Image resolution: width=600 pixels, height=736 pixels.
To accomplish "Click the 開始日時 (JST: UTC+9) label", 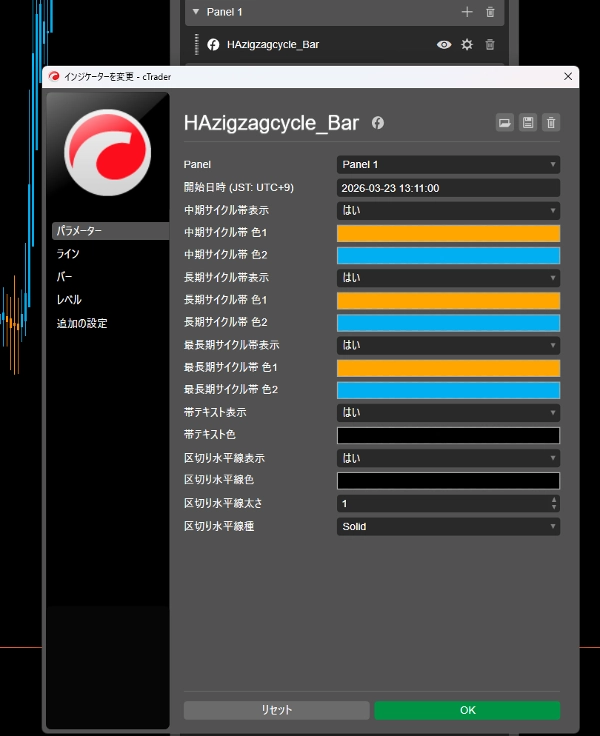I will point(238,188).
